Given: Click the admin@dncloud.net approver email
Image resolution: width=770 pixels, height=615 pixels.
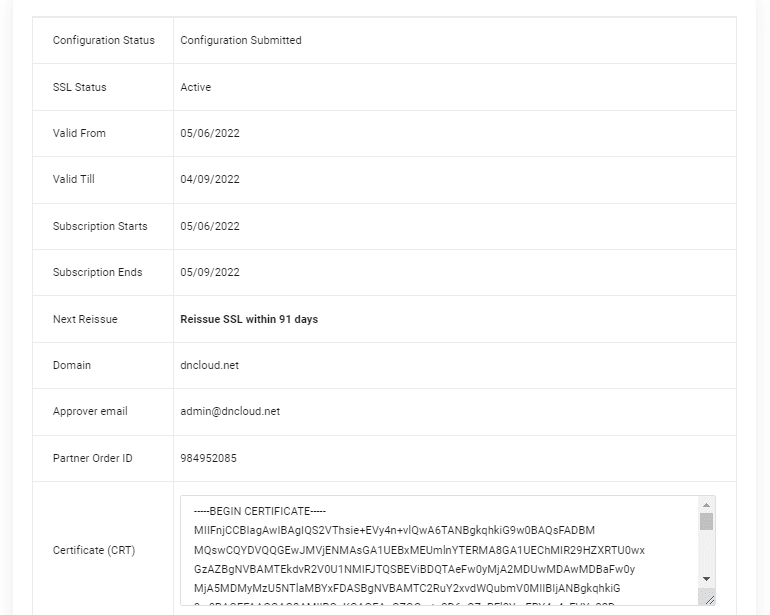Looking at the screenshot, I should point(230,411).
